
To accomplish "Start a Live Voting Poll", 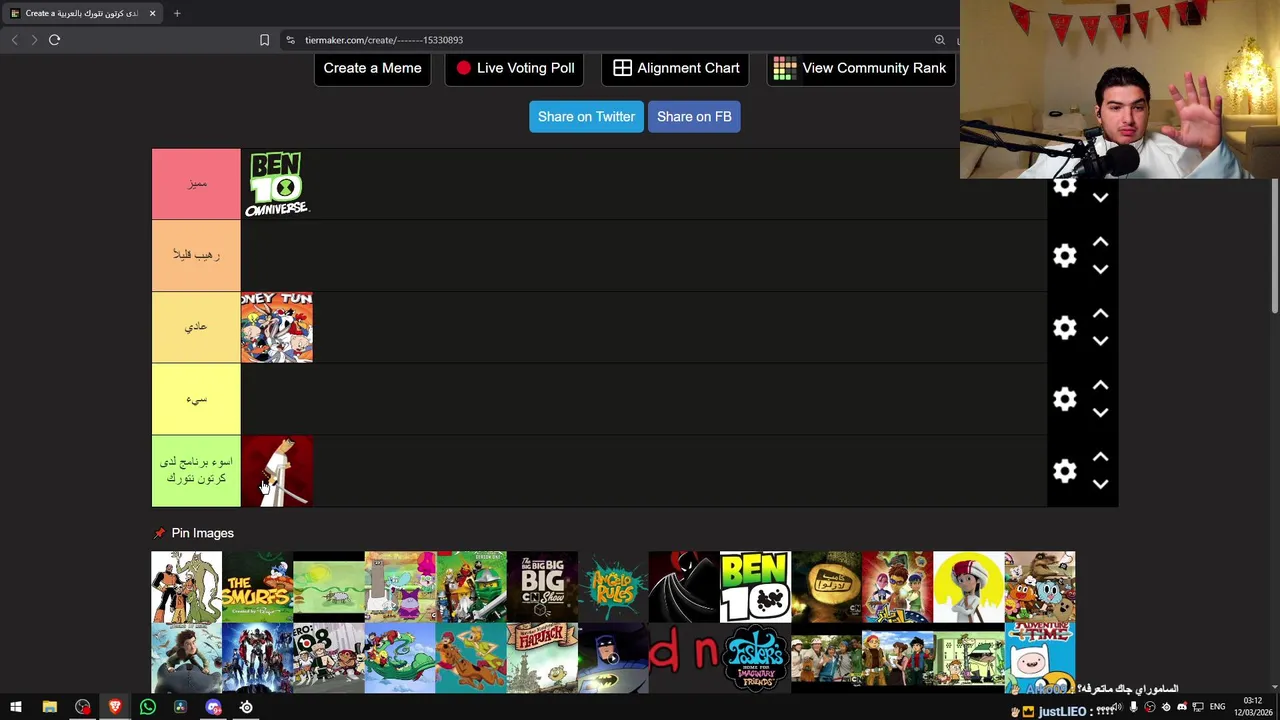I will (515, 68).
